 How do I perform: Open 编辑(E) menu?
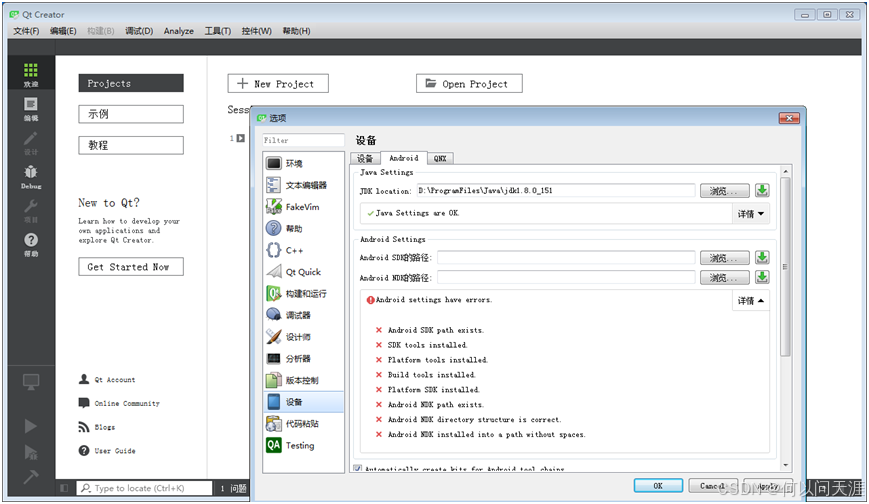(x=63, y=31)
